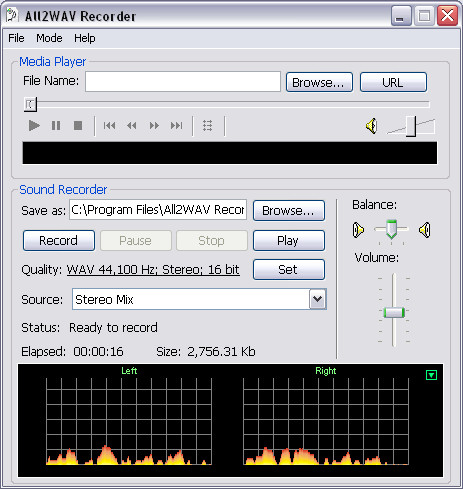Click the media player Play icon
This screenshot has height=489, width=463.
(34, 126)
